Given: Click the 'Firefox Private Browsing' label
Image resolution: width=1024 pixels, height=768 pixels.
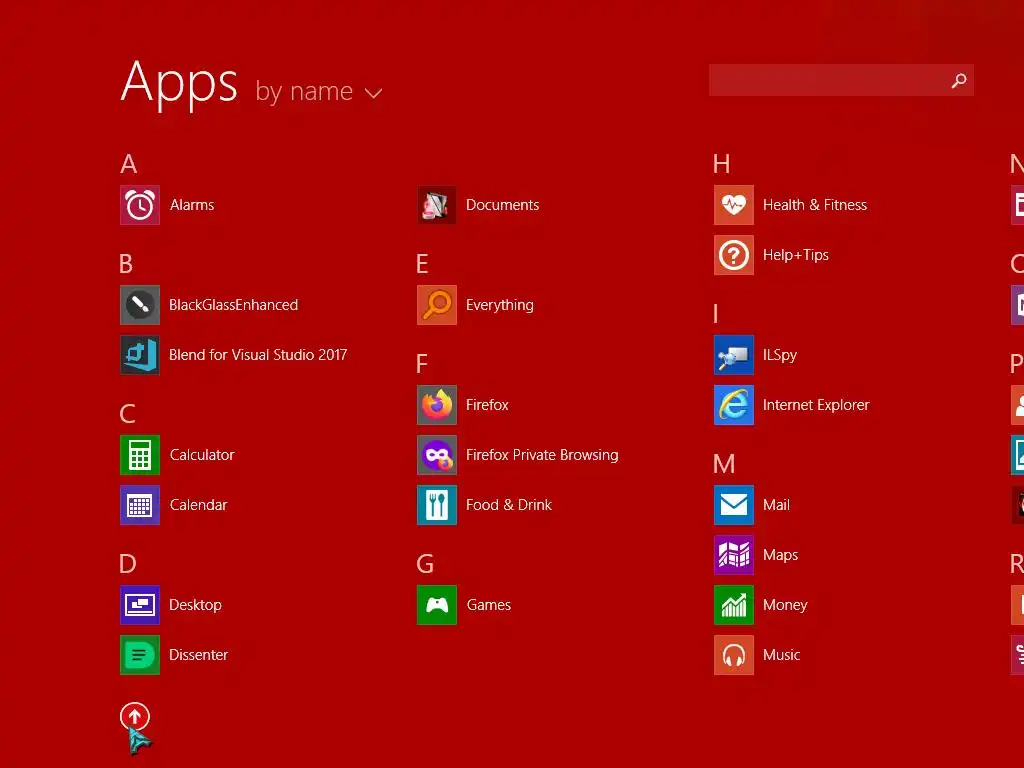Looking at the screenshot, I should tap(542, 455).
